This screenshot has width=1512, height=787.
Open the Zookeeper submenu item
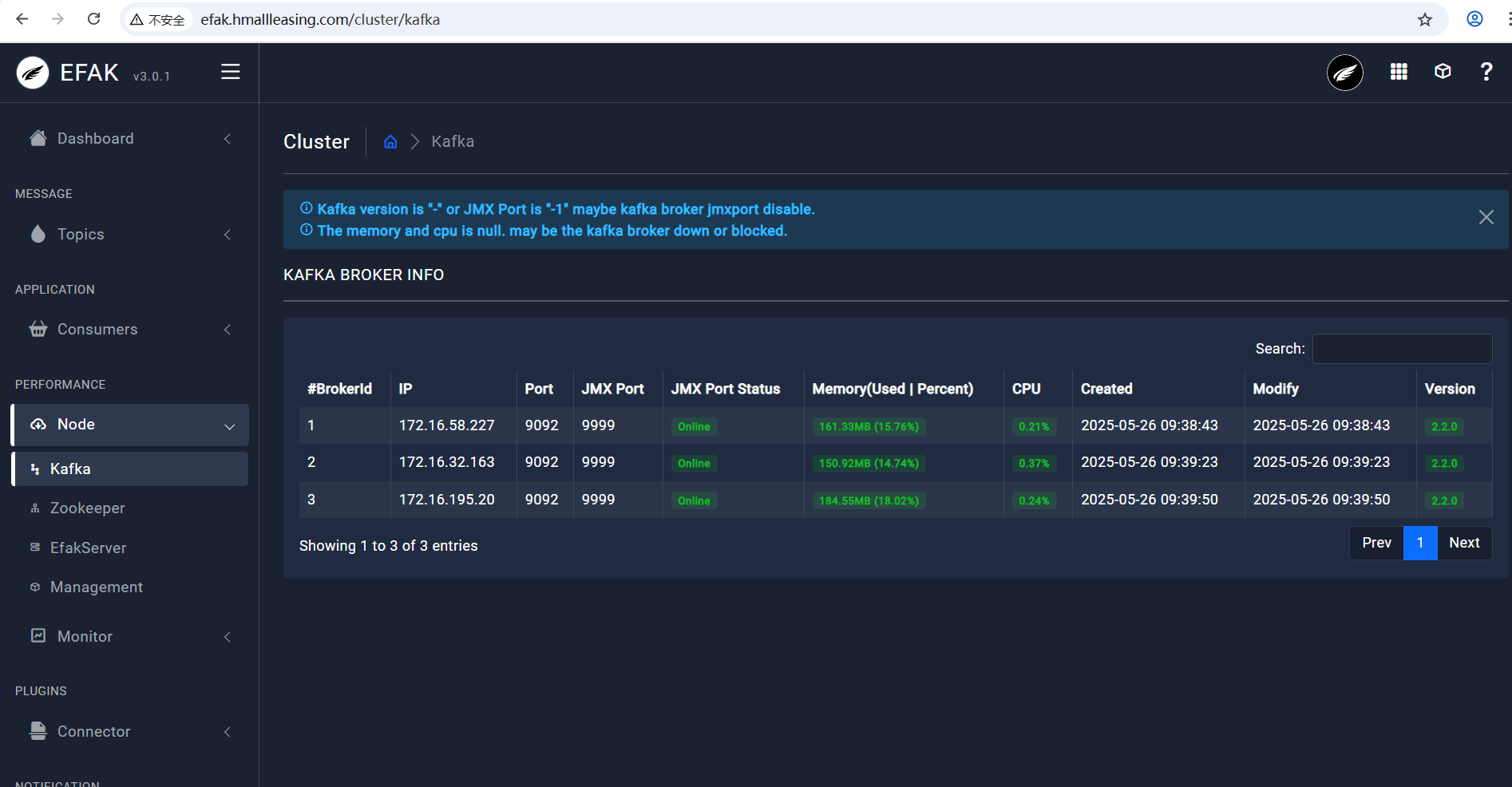(87, 508)
